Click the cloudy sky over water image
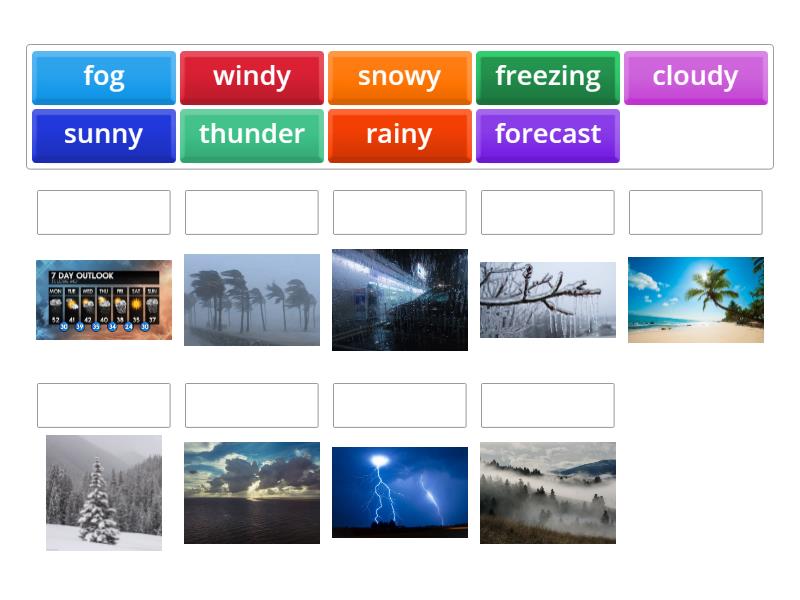The image size is (800, 600). 251,490
